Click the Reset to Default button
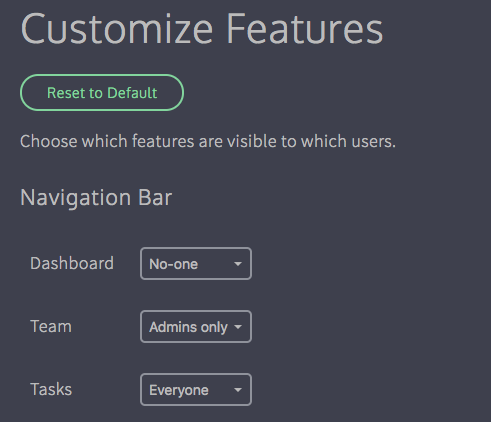Image resolution: width=491 pixels, height=422 pixels. [102, 92]
